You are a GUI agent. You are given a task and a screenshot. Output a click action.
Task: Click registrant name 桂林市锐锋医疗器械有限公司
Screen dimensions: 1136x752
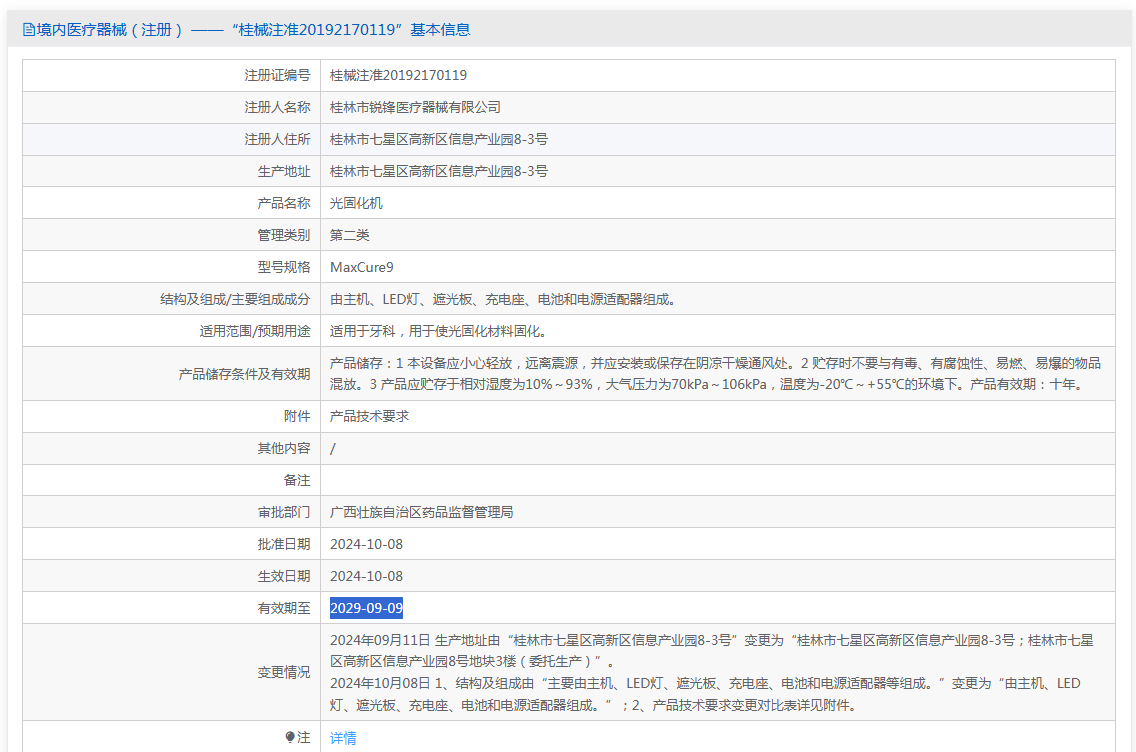click(x=415, y=107)
